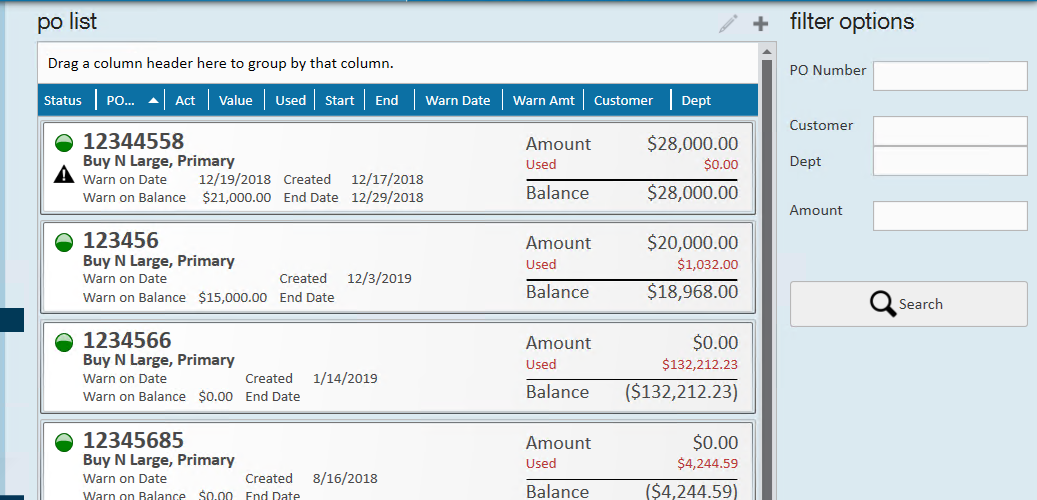Screen dimensions: 1037x500
Task: Click the green status icon for PO 123456
Action: (x=63, y=242)
